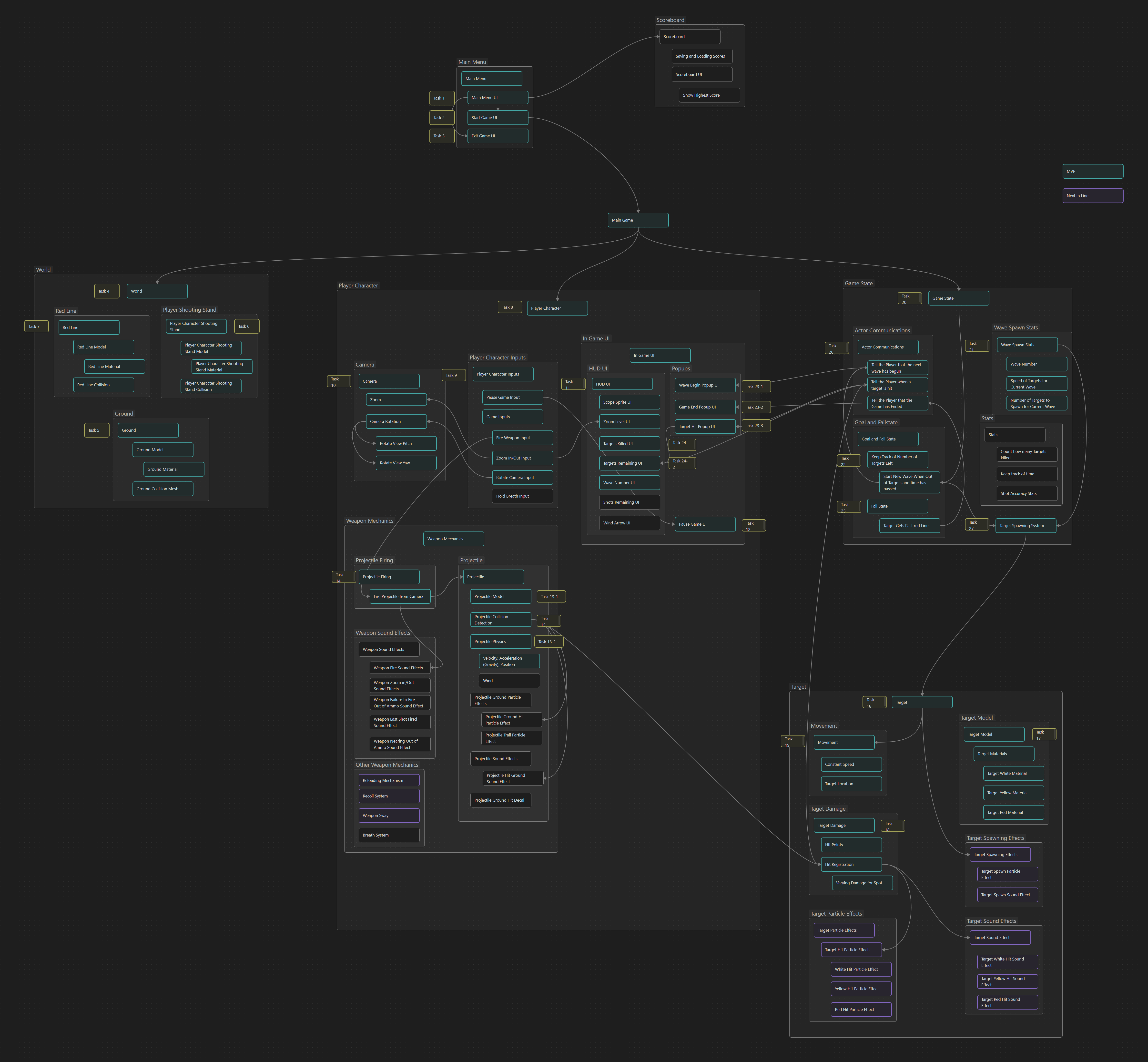Select the Pause Game Input node
Screen dimensions: 1148x1062
click(513, 398)
